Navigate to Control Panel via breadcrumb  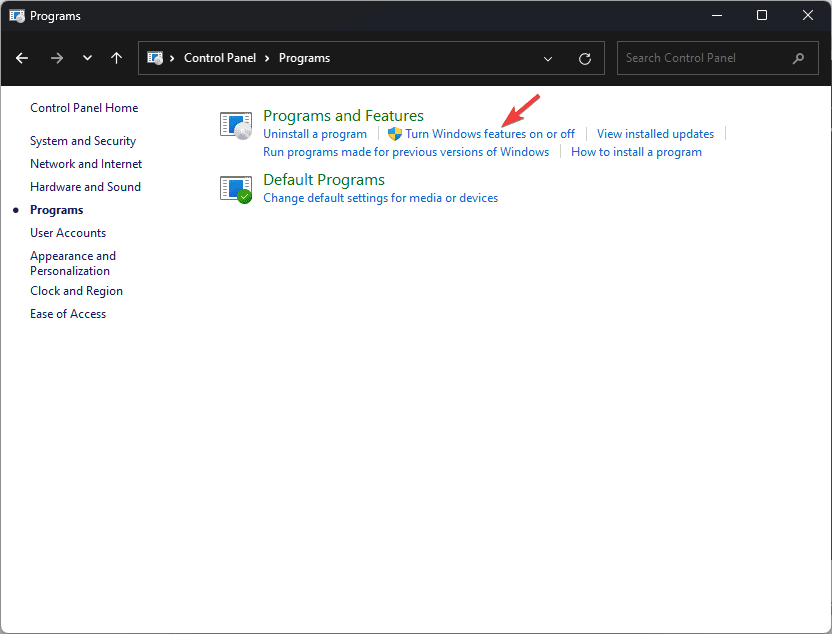pos(220,58)
